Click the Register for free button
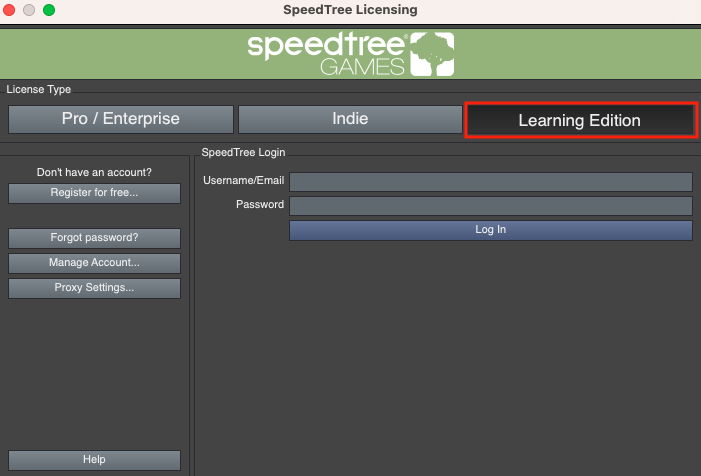This screenshot has height=476, width=701. (94, 193)
